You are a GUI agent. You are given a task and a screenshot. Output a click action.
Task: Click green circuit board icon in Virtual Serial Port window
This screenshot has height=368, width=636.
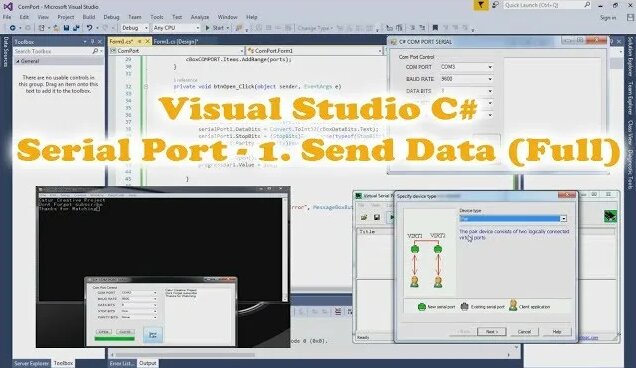(x=610, y=216)
